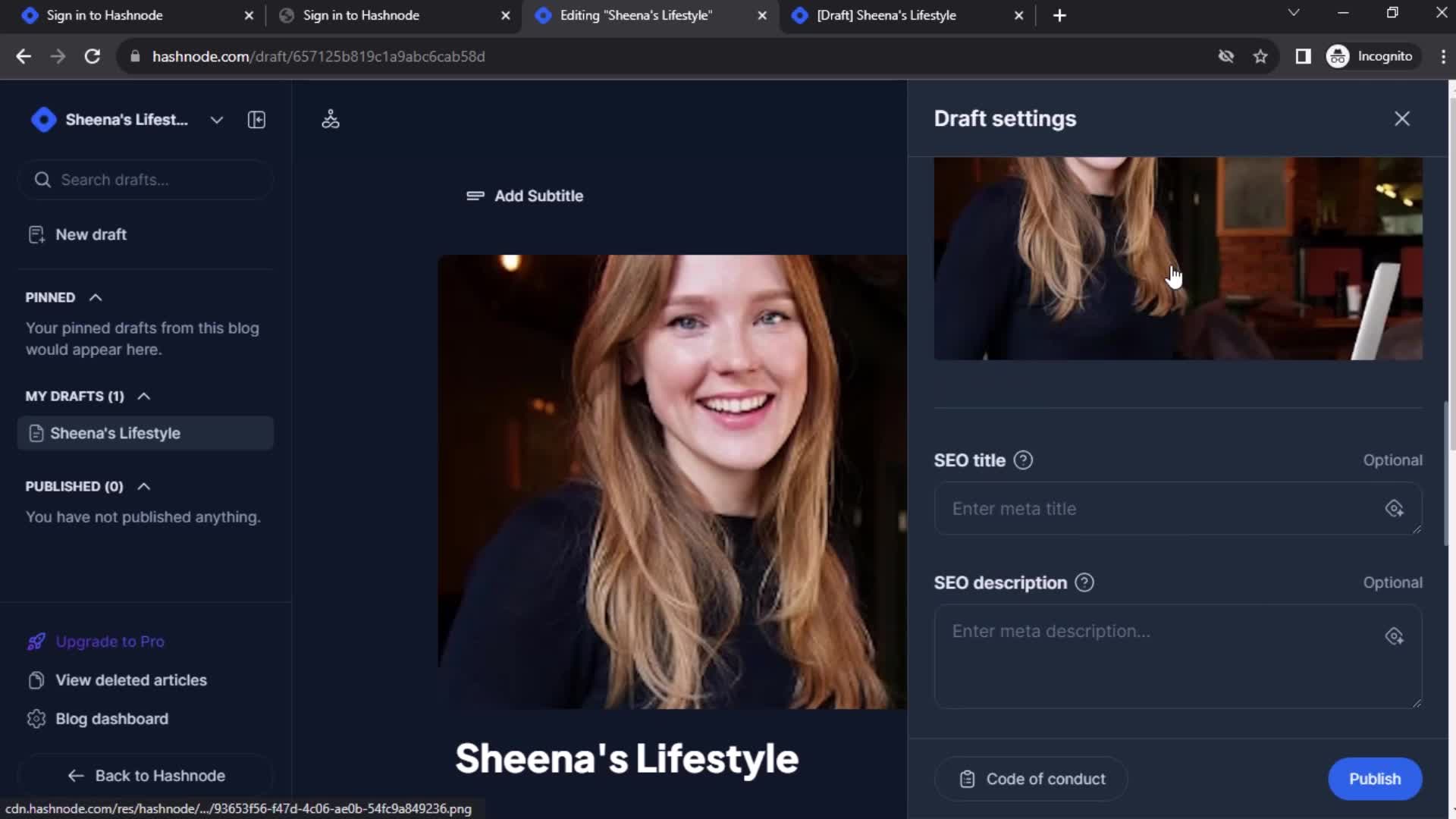Expand the PINNED drafts section
The height and width of the screenshot is (819, 1456).
click(95, 297)
